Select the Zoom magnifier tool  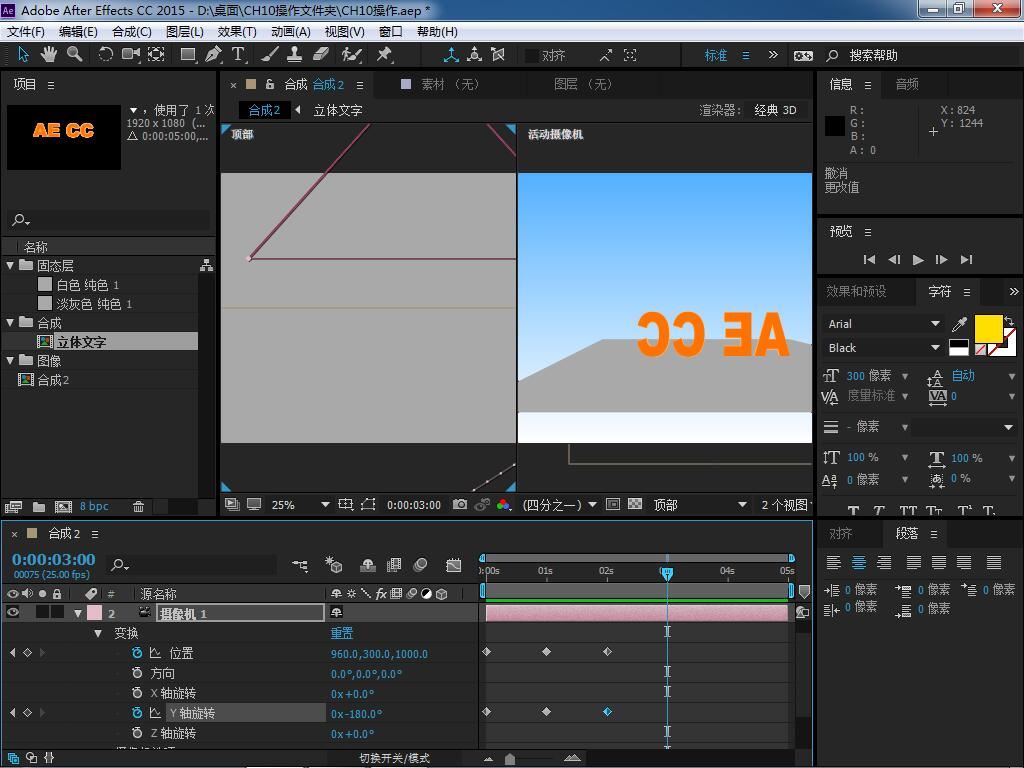pyautogui.click(x=74, y=55)
